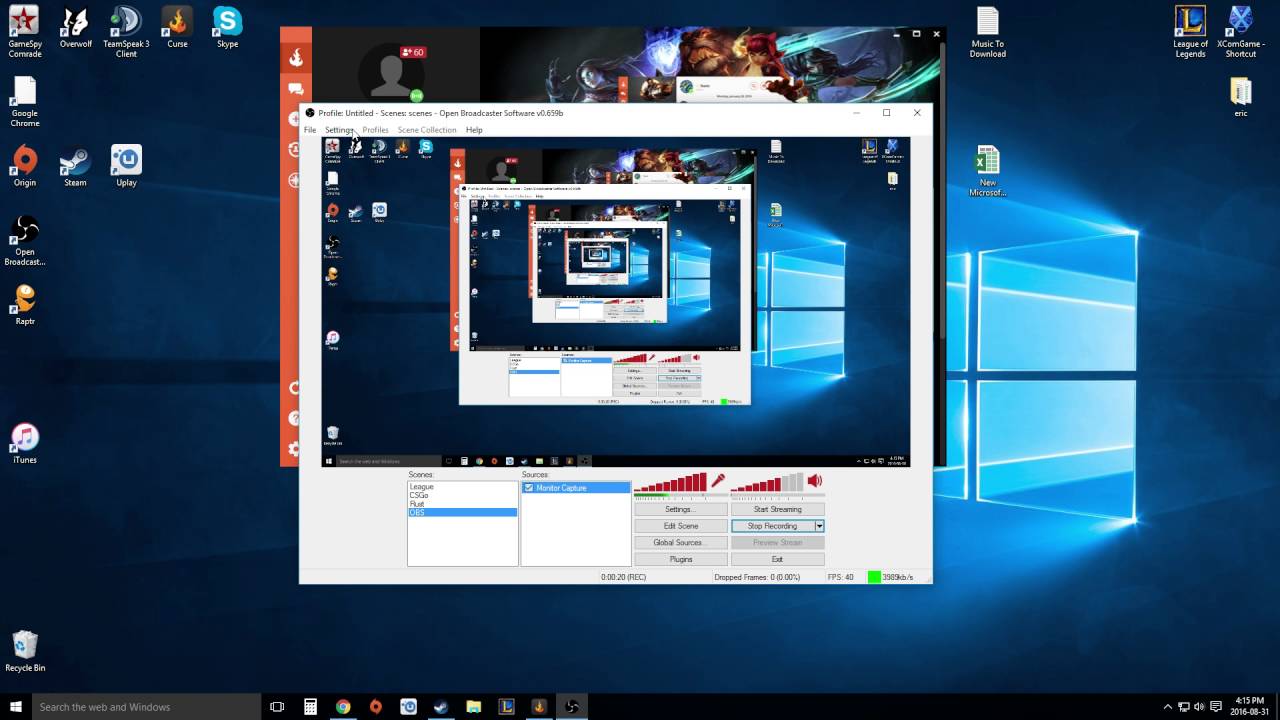Open the Action Center notifications icon

(x=1214, y=706)
